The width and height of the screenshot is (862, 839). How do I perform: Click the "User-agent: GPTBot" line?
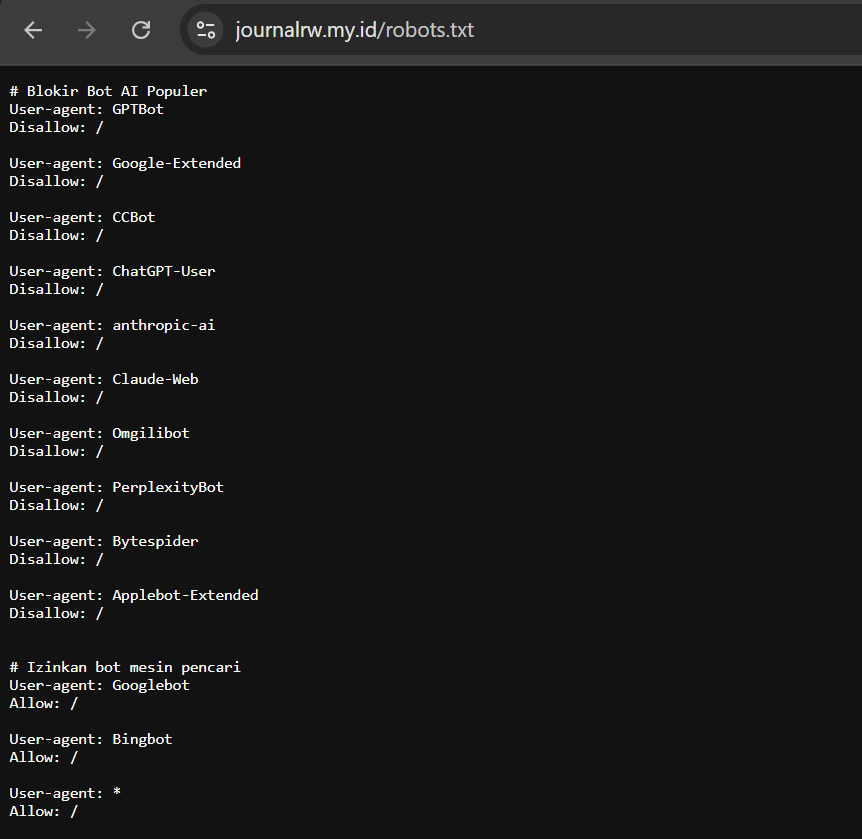[86, 109]
